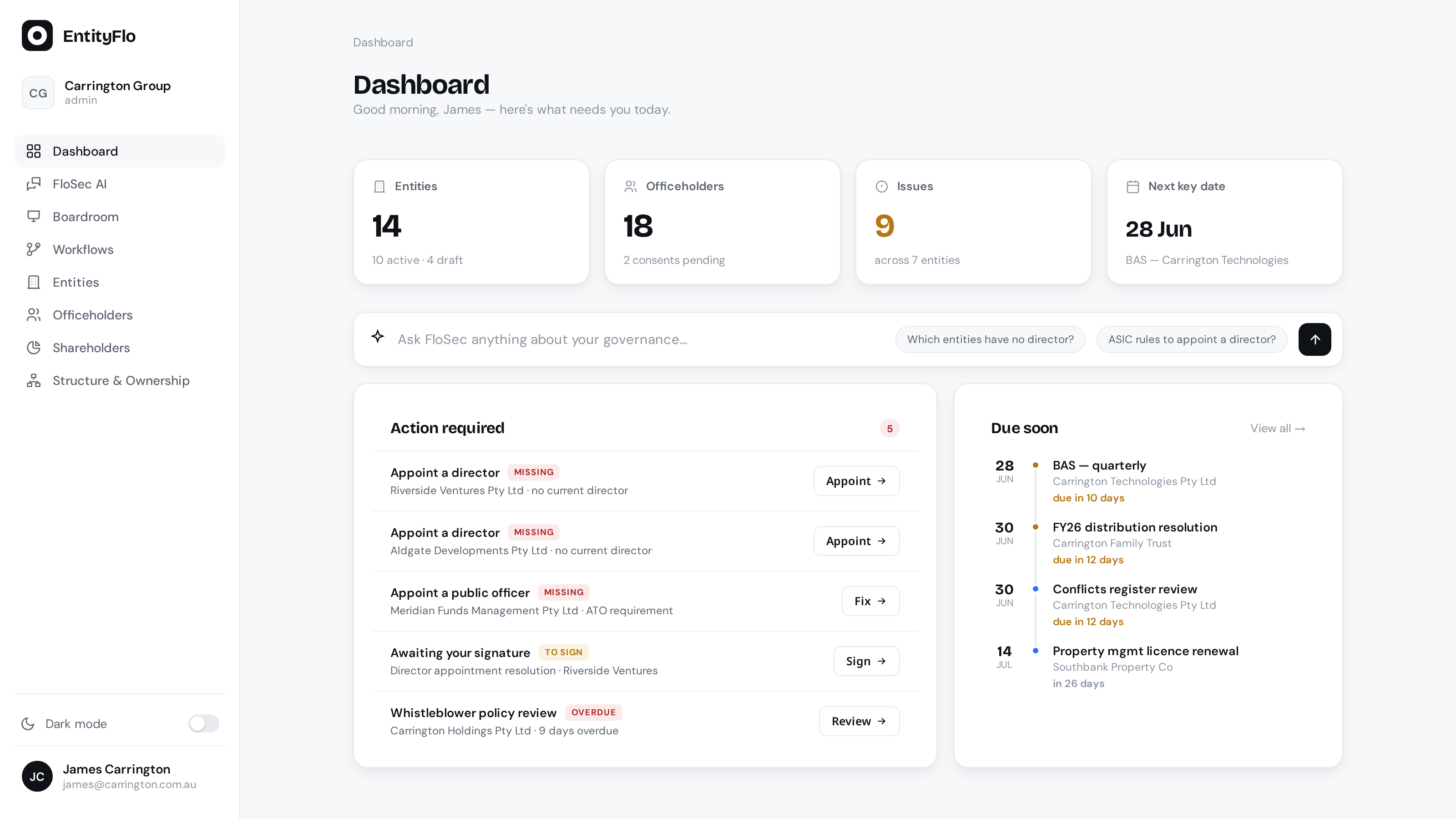Open the Entities summary card showing 14
This screenshot has height=819, width=1456.
point(471,222)
